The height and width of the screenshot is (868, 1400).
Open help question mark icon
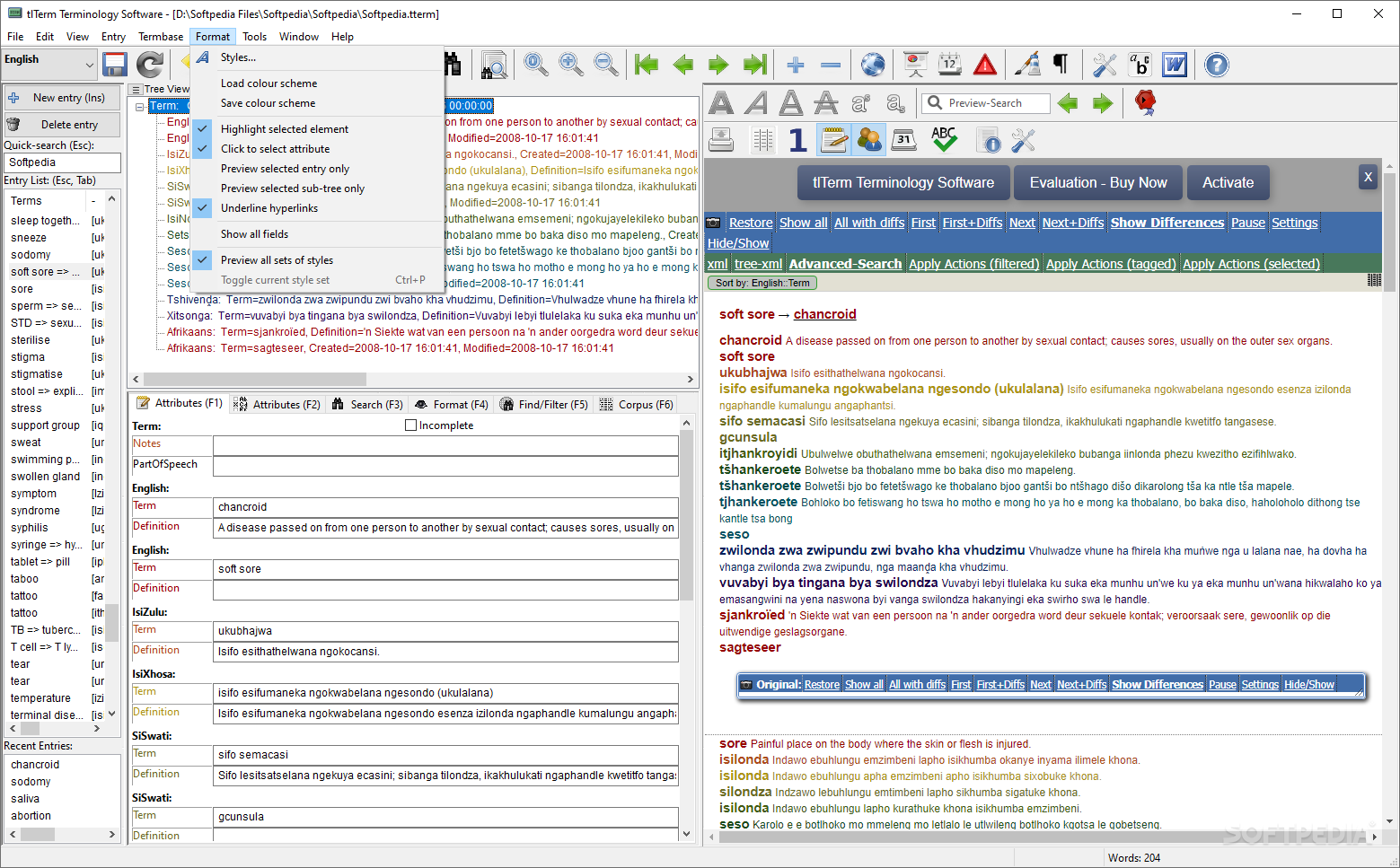point(1217,65)
